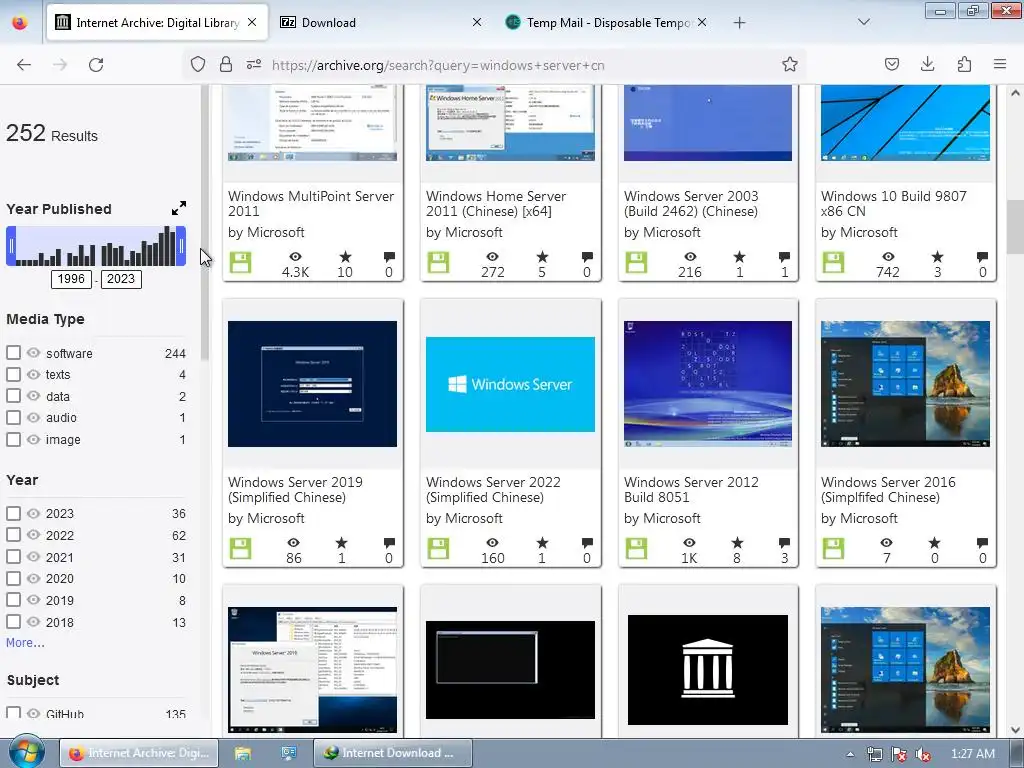Click right handle of year range slider

coord(181,246)
